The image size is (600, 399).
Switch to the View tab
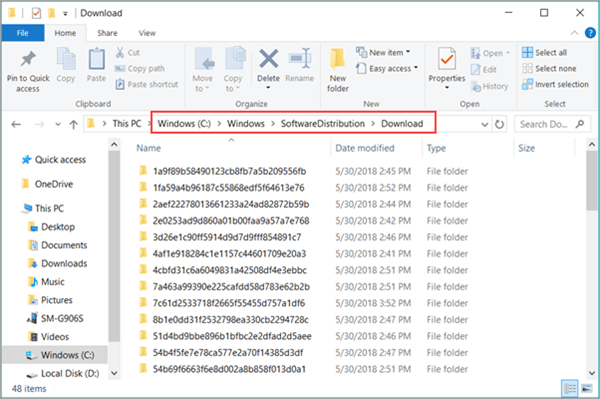(147, 33)
